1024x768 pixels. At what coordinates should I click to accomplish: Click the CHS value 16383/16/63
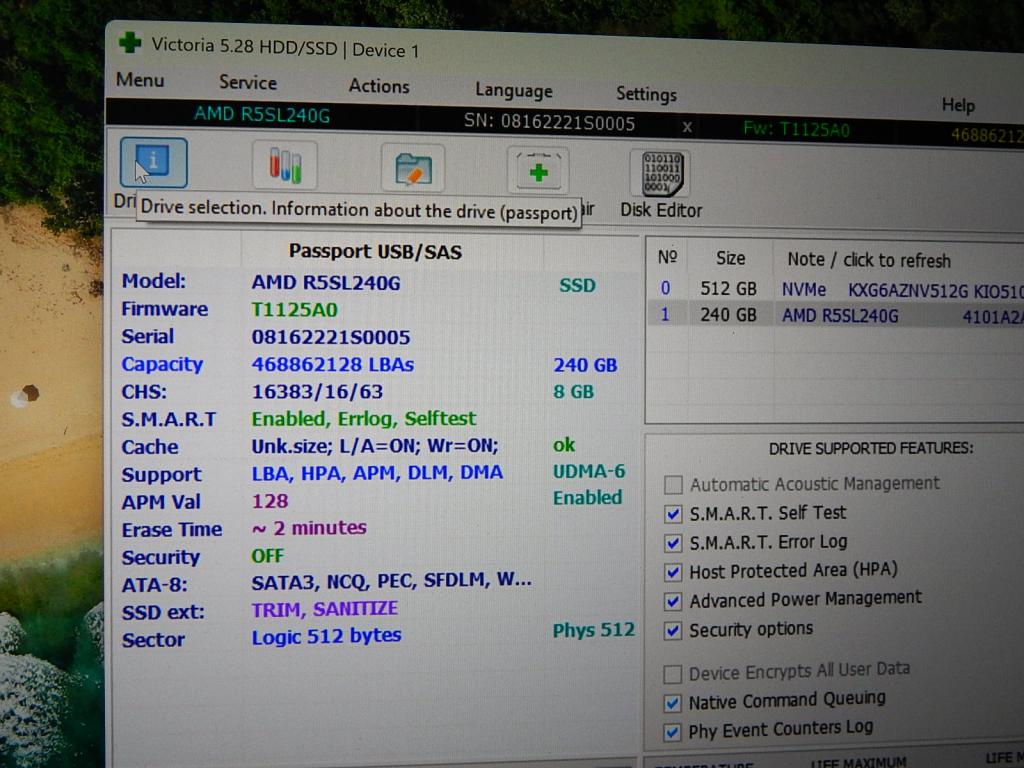[317, 392]
